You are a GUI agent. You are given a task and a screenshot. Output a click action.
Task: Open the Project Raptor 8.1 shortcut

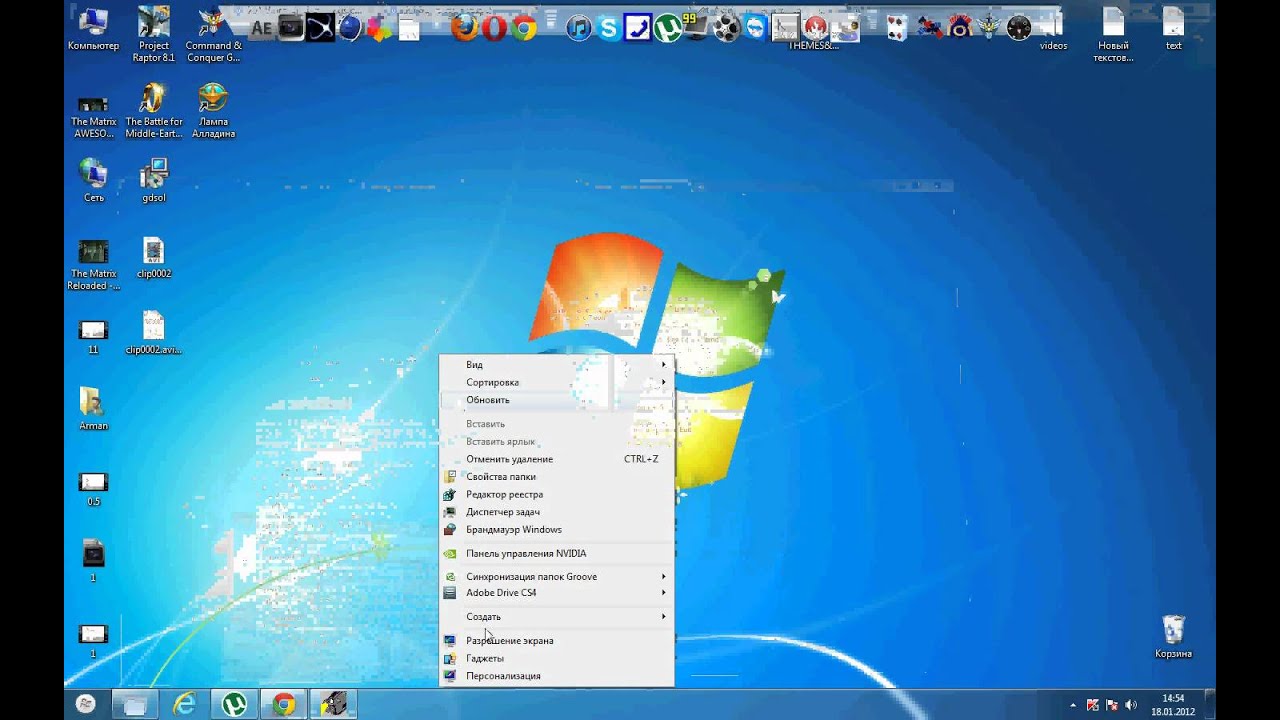point(154,34)
